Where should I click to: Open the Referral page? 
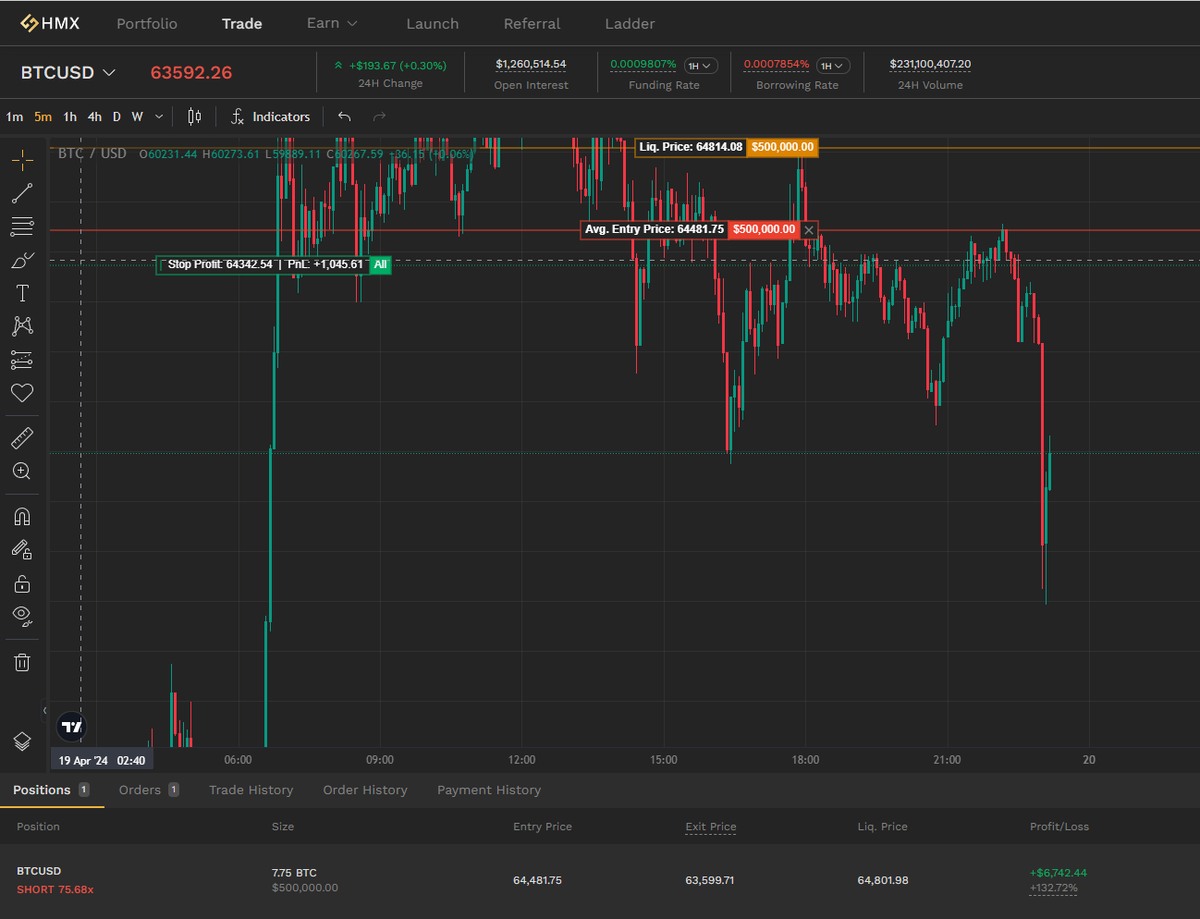[532, 23]
